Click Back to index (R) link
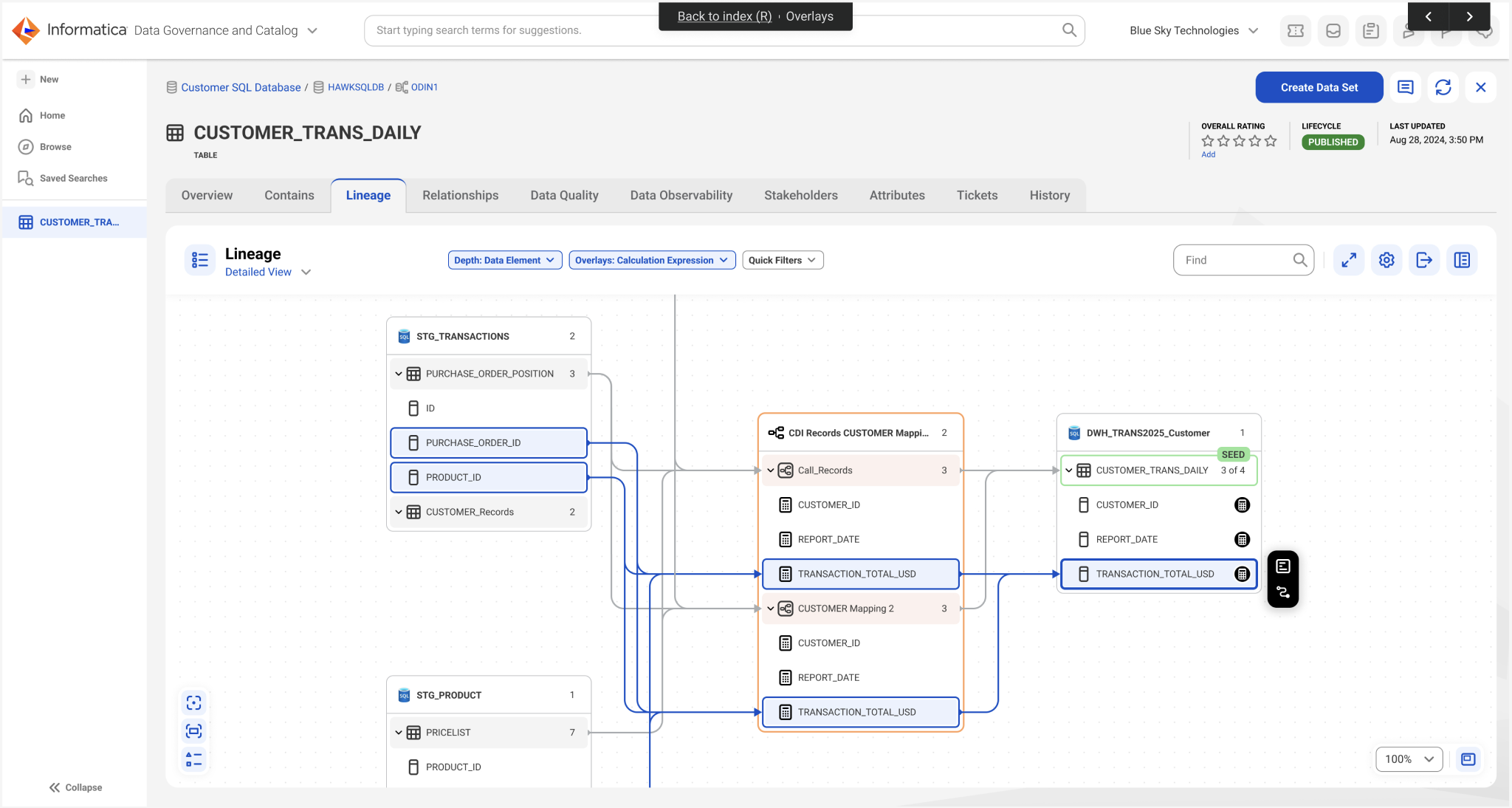 click(x=724, y=16)
